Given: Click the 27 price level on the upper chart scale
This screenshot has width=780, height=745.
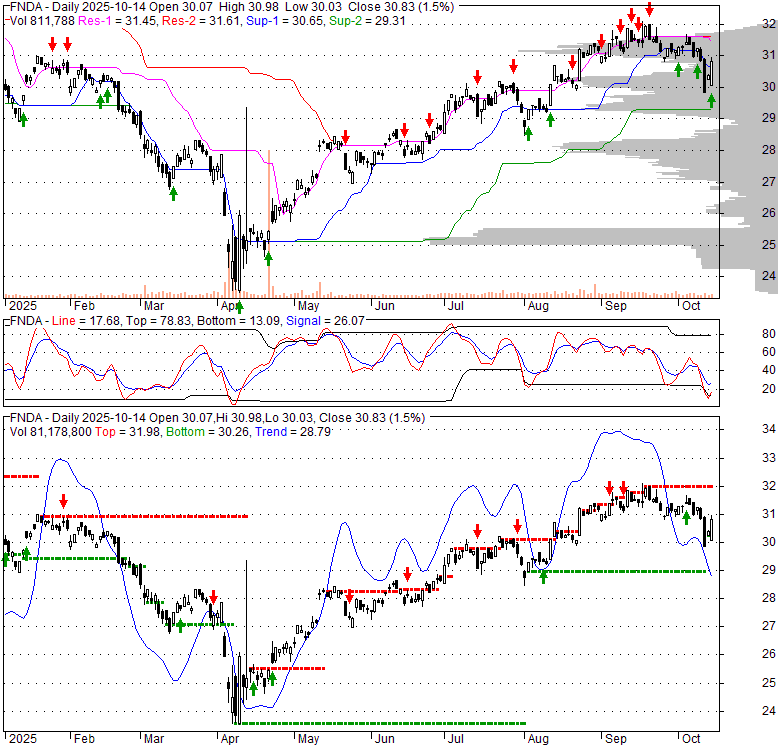Looking at the screenshot, I should coord(769,182).
